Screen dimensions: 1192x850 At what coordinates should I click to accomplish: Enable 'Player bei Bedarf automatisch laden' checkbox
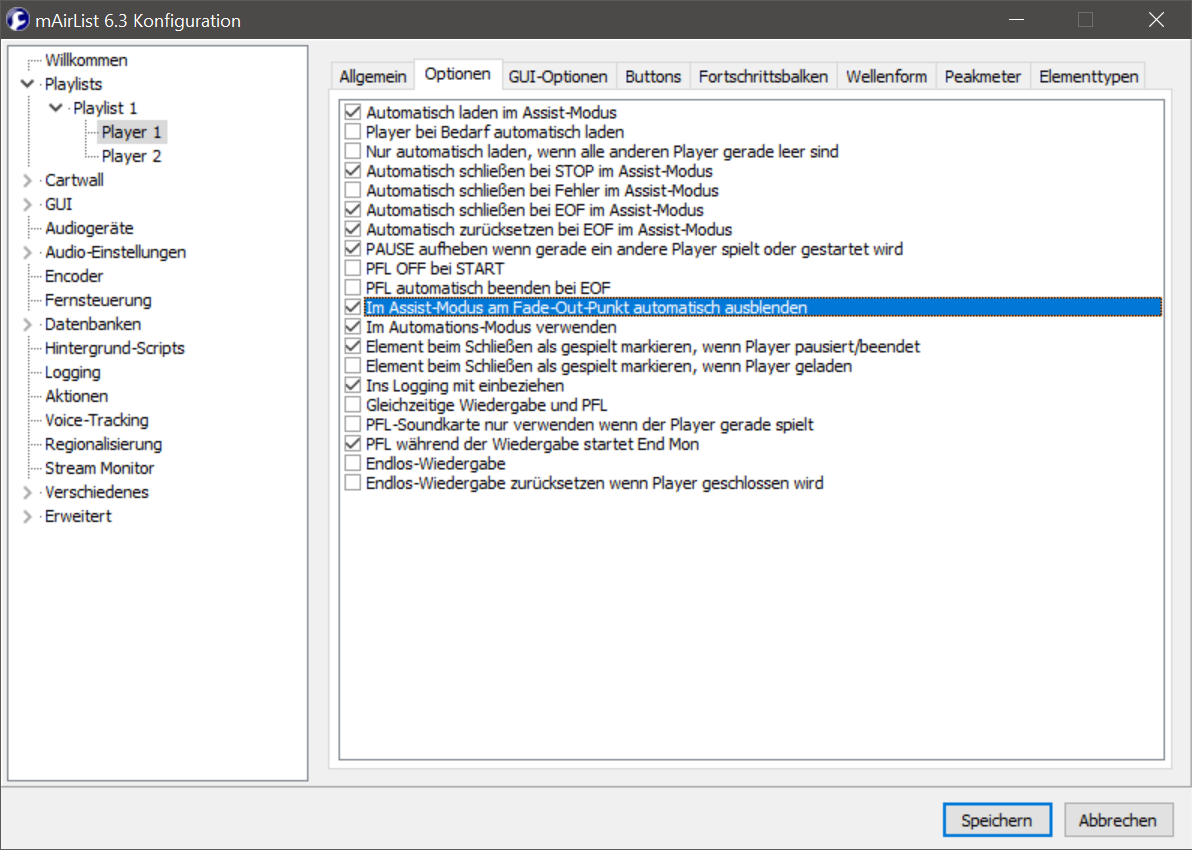pos(352,132)
